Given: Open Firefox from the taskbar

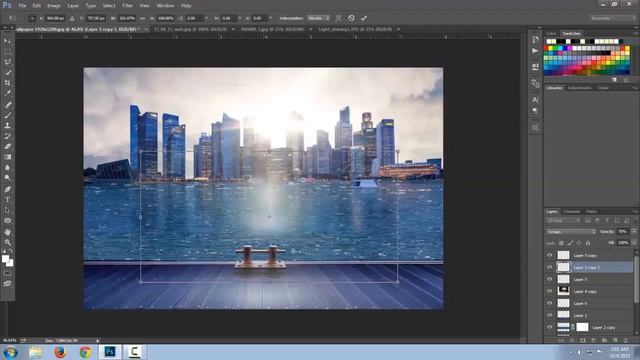Looking at the screenshot, I should [x=60, y=352].
